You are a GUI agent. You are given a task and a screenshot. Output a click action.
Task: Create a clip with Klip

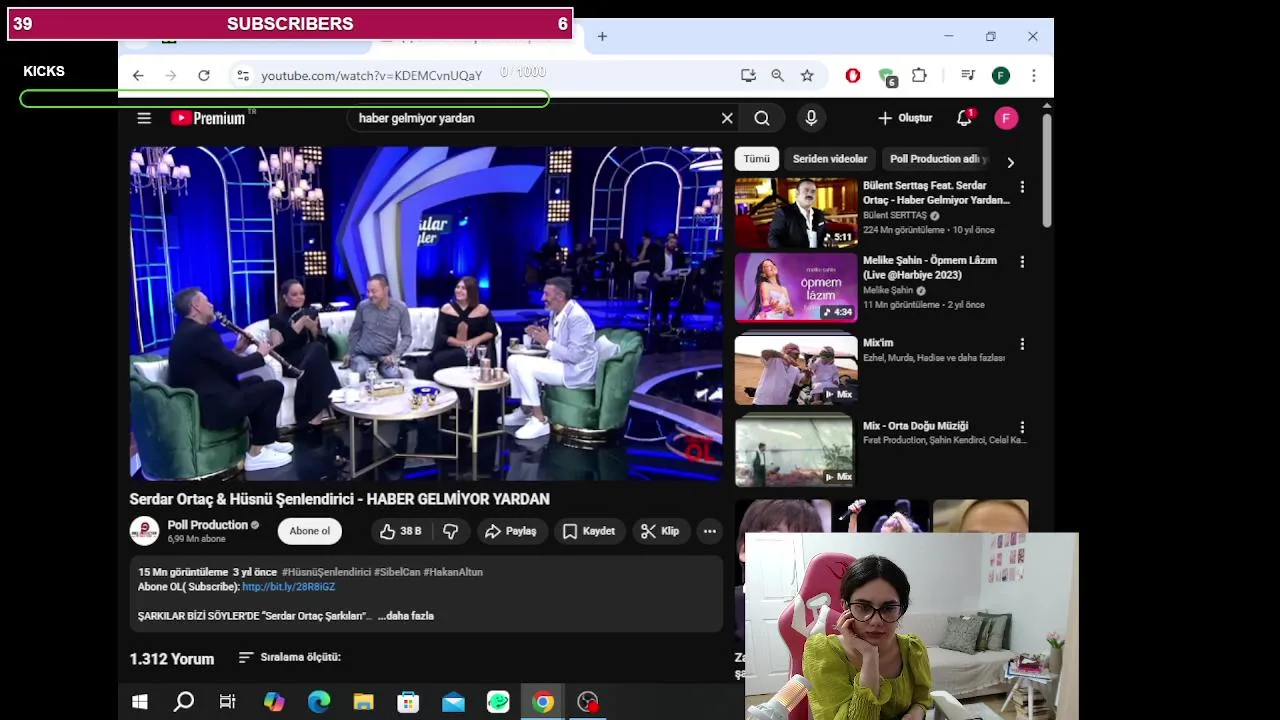point(660,531)
